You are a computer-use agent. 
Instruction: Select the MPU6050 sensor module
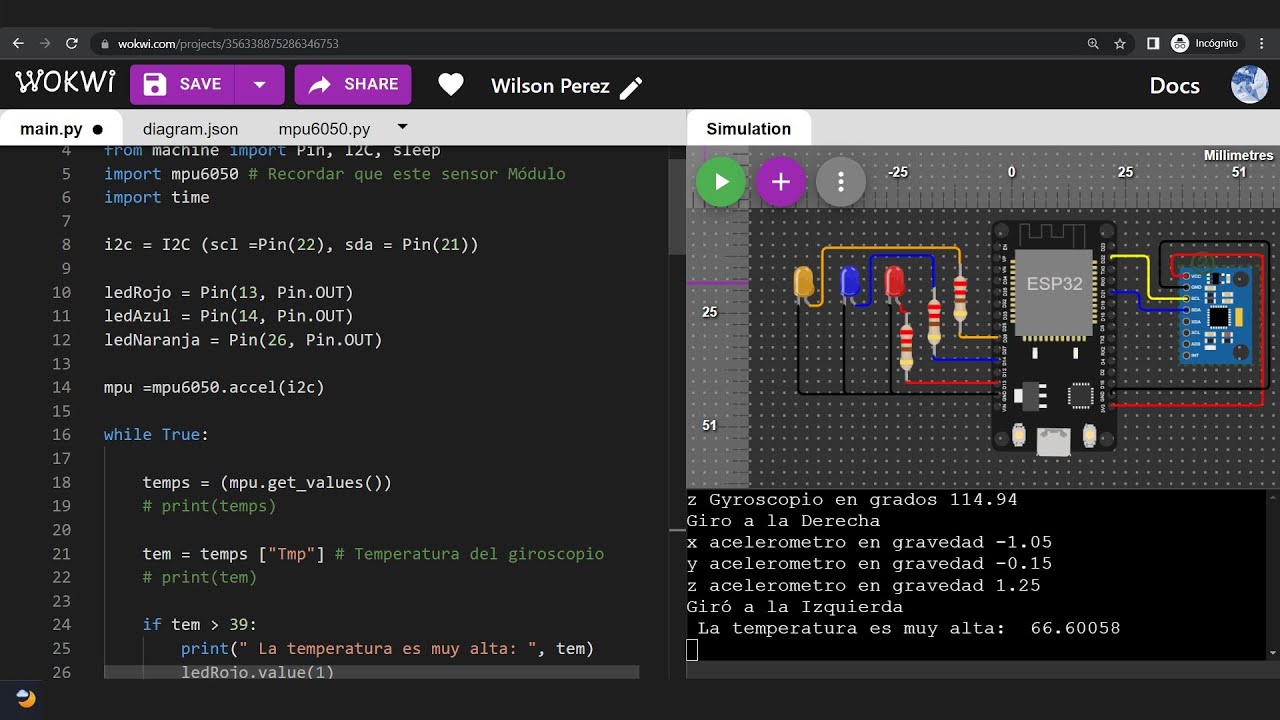coord(1215,314)
